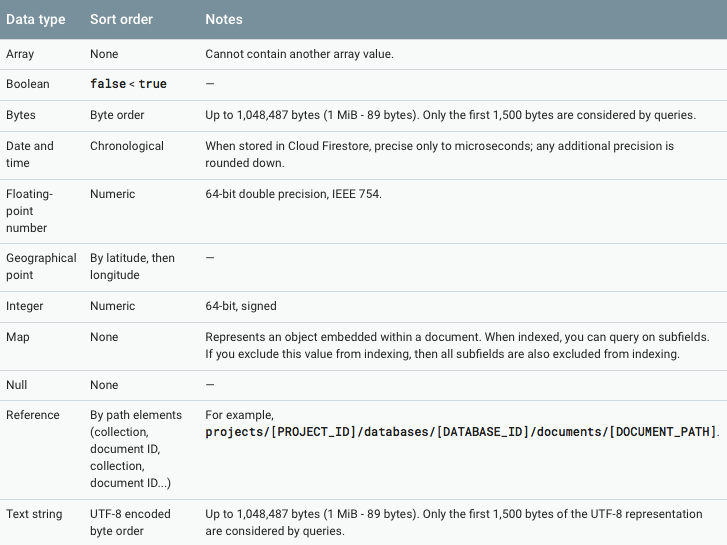The height and width of the screenshot is (545, 727).
Task: Select the Reference row label
Action: click(33, 415)
